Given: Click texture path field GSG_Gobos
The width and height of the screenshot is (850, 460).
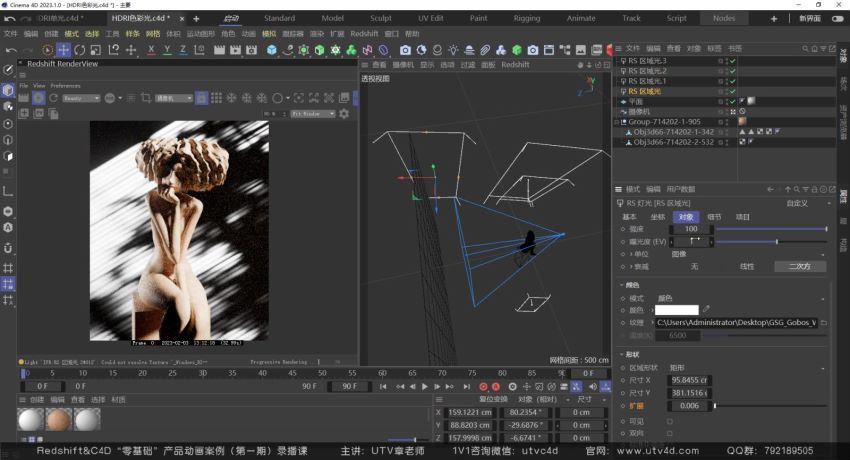Looking at the screenshot, I should coord(736,322).
